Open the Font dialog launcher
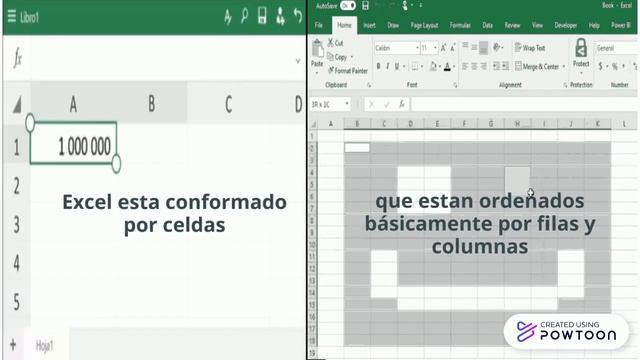Image resolution: width=640 pixels, height=360 pixels. click(x=456, y=85)
